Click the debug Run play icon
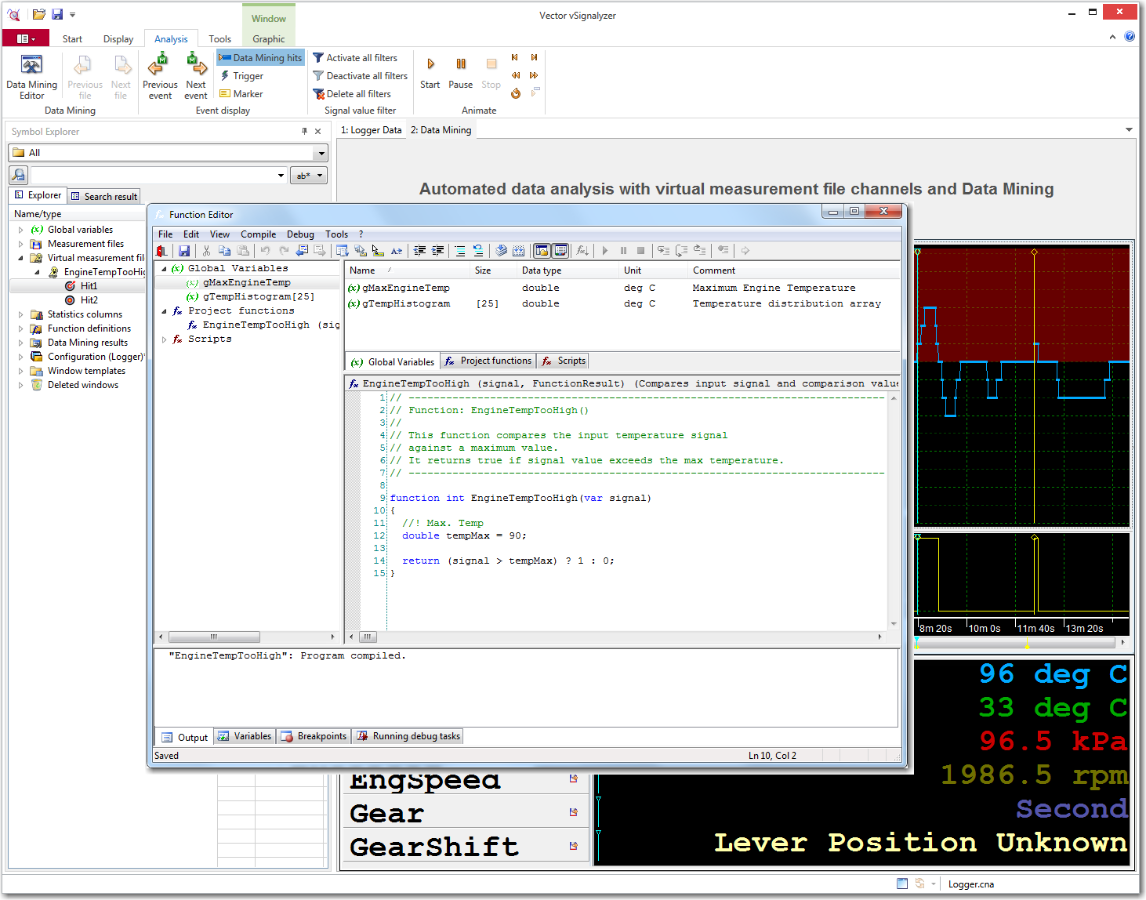The image size is (1146, 900). pyautogui.click(x=604, y=251)
